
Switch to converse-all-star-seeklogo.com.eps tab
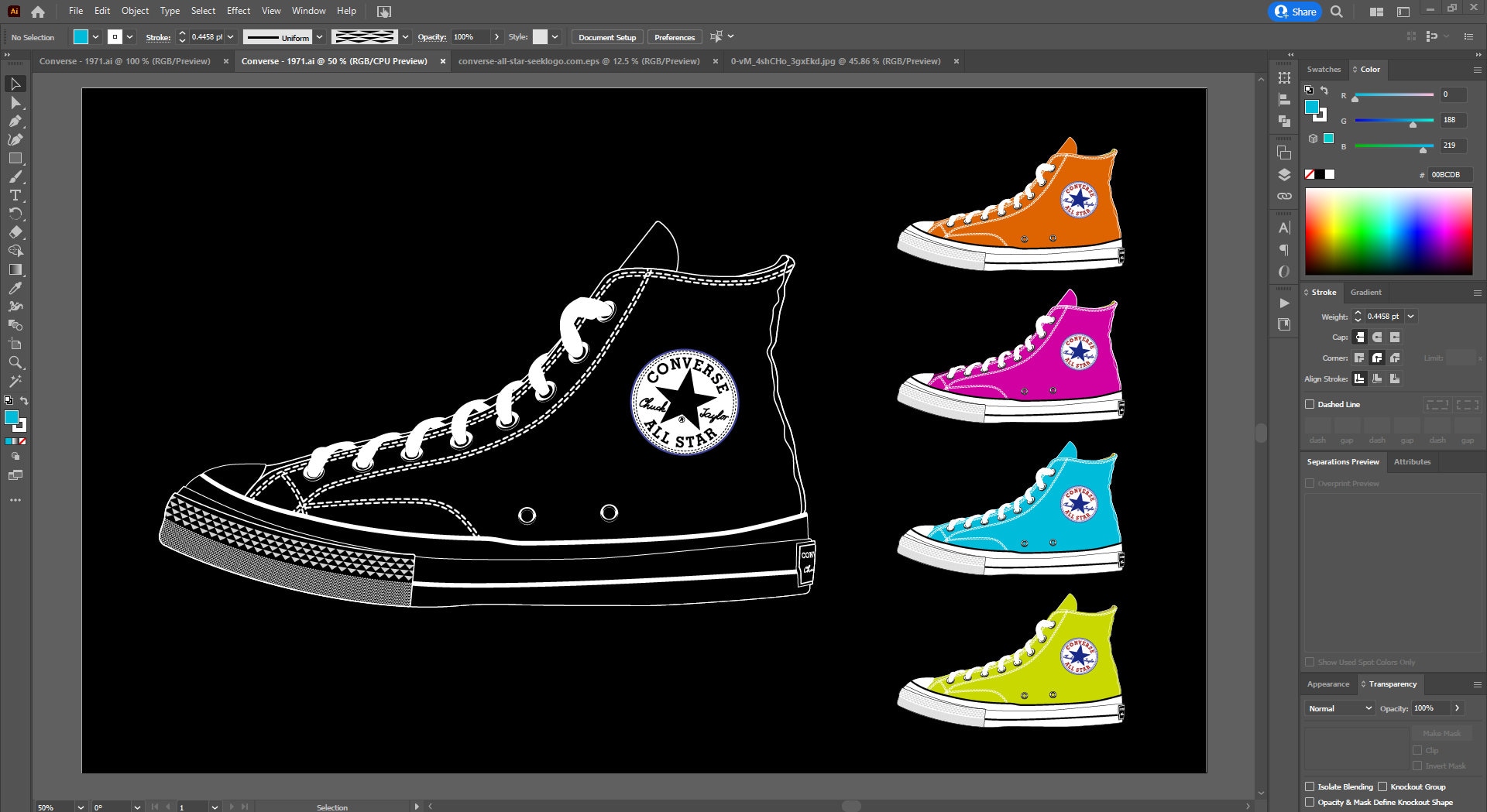(579, 61)
